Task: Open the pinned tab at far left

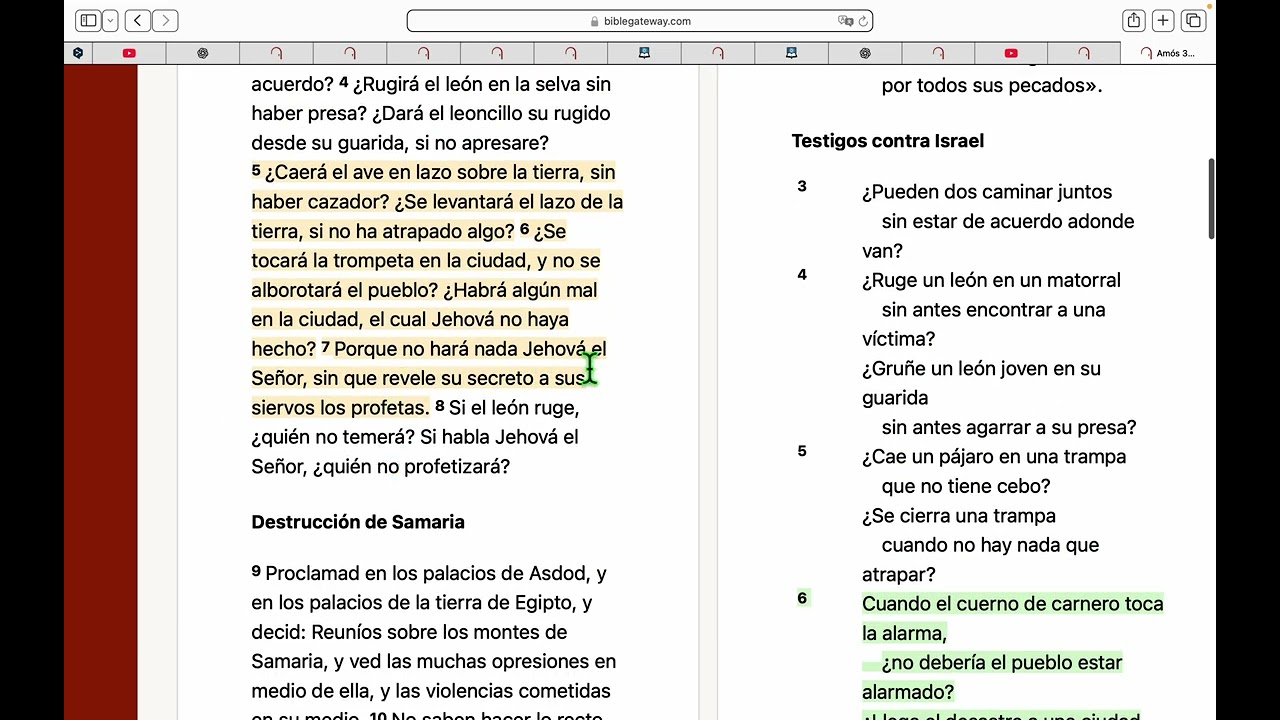Action: (x=78, y=53)
